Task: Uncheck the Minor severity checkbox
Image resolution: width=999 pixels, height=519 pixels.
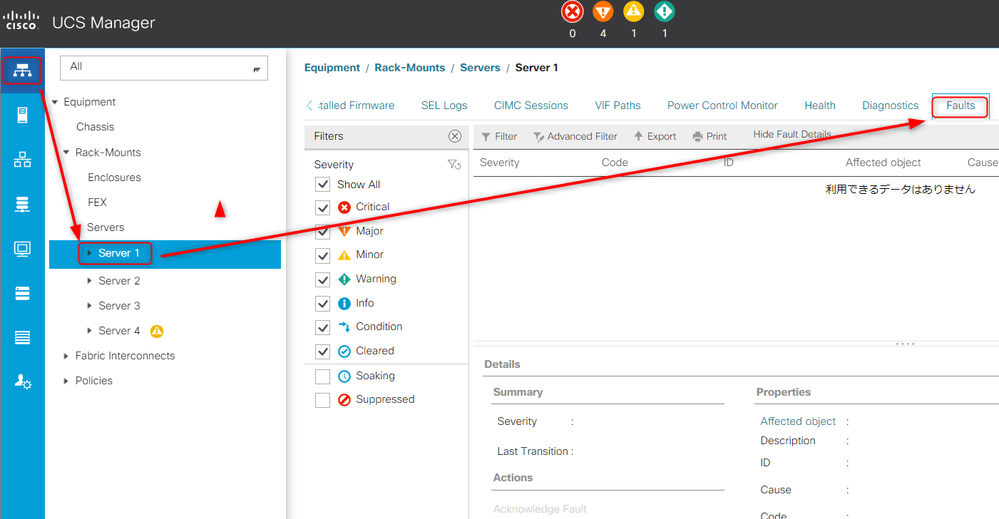Action: (x=322, y=256)
